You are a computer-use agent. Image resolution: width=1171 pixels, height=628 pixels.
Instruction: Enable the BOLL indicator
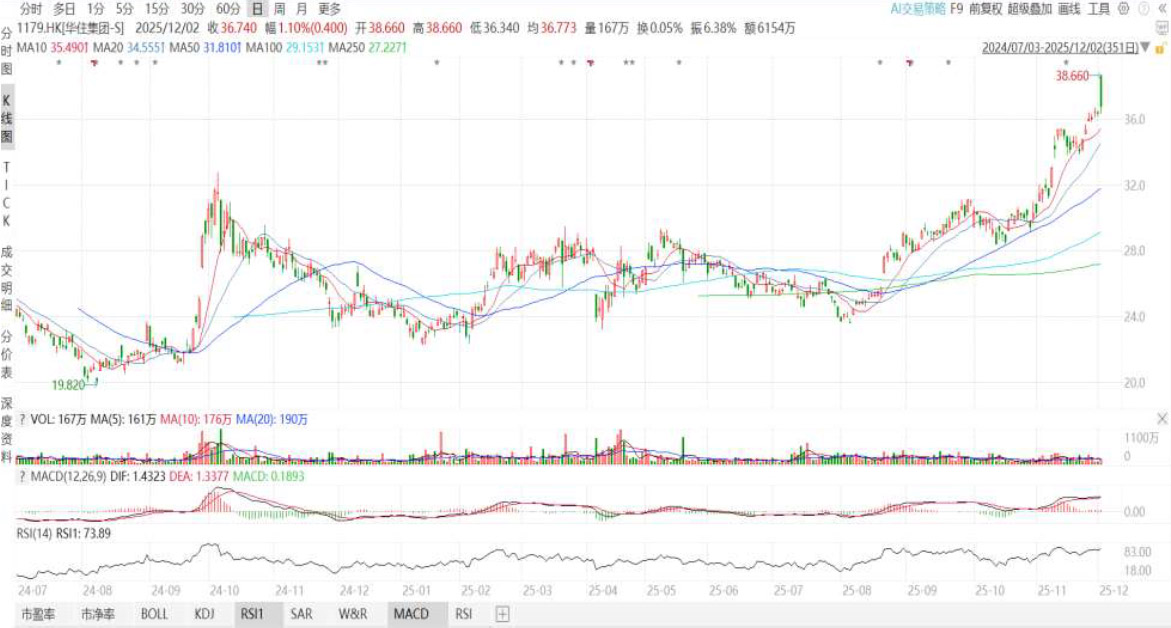coord(154,613)
